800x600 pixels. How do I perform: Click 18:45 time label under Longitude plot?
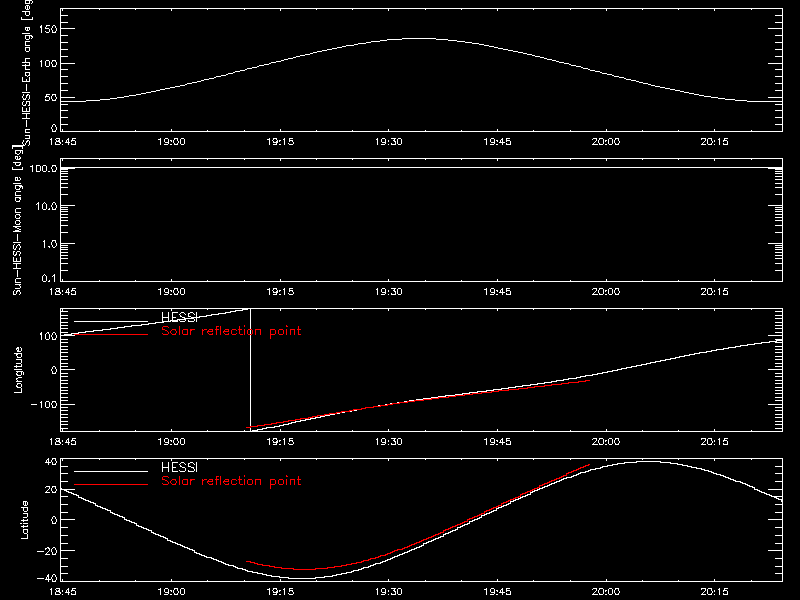tap(63, 441)
